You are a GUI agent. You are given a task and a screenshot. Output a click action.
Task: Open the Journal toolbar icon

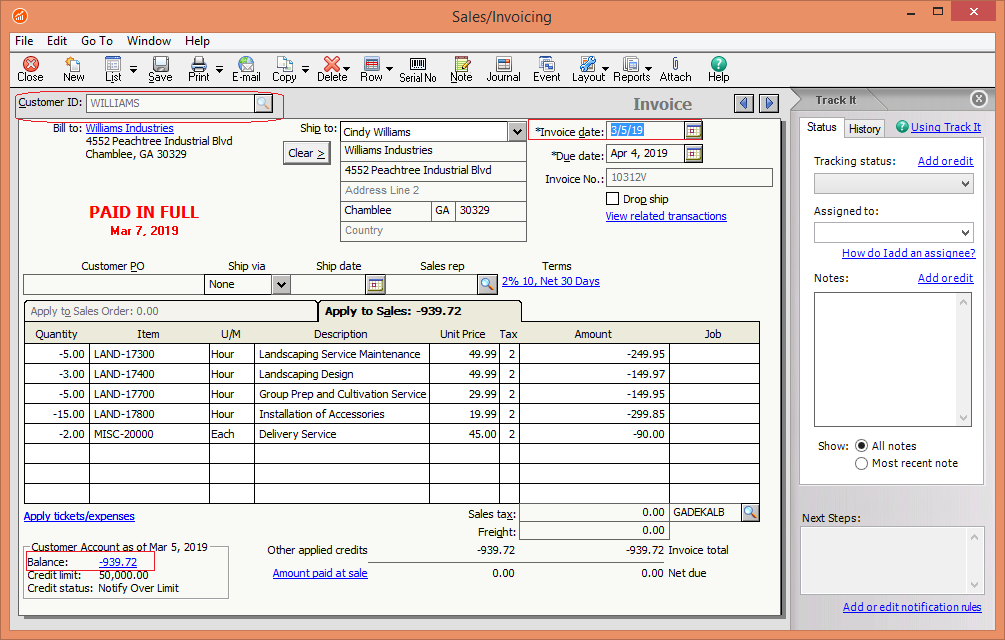pyautogui.click(x=504, y=69)
